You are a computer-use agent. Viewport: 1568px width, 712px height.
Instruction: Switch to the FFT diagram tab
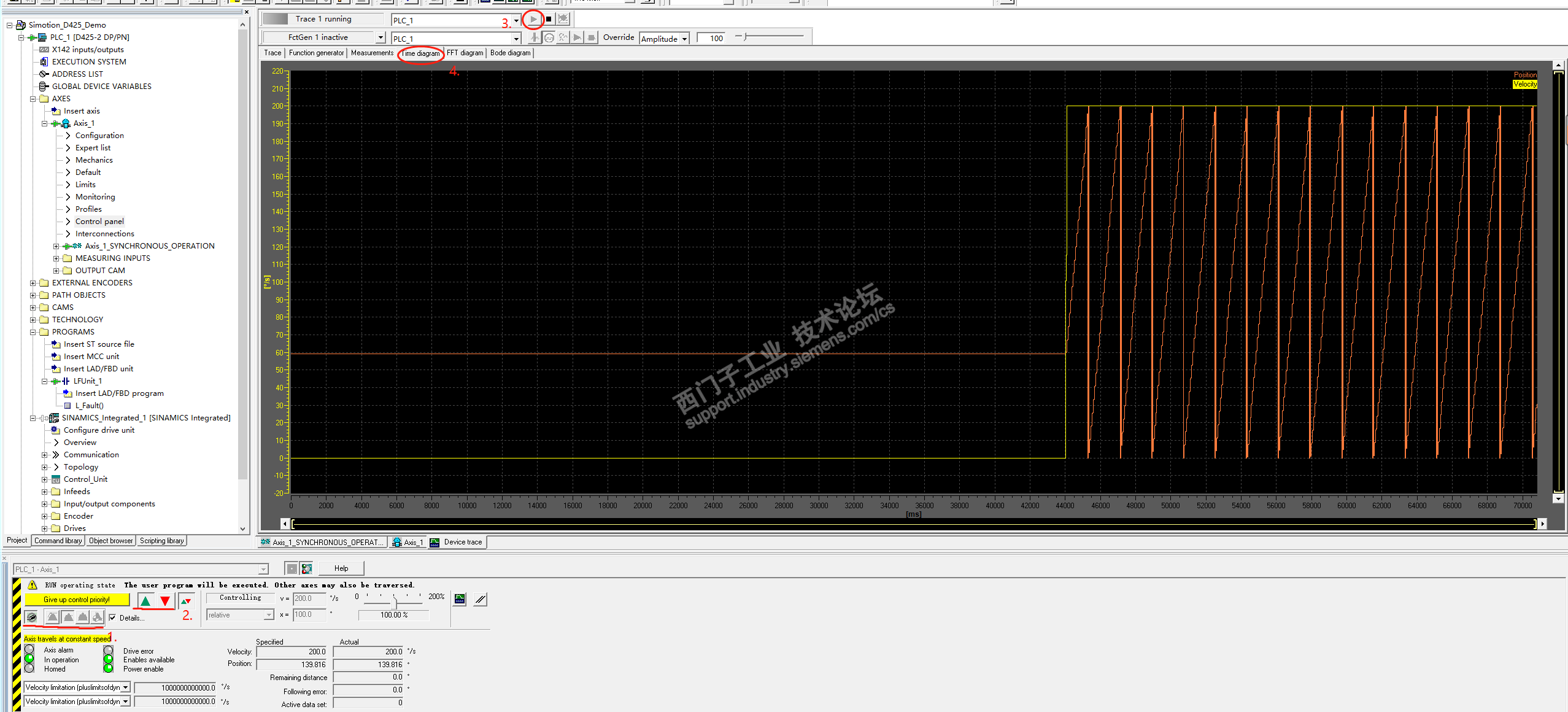(x=465, y=53)
